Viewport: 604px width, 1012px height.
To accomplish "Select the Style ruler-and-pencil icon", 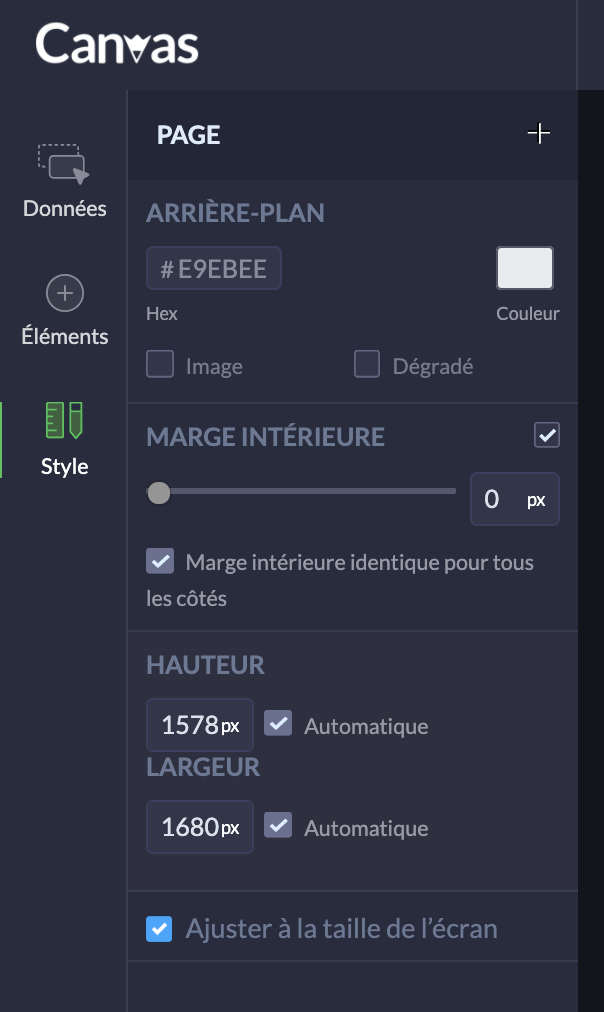I will pos(64,421).
